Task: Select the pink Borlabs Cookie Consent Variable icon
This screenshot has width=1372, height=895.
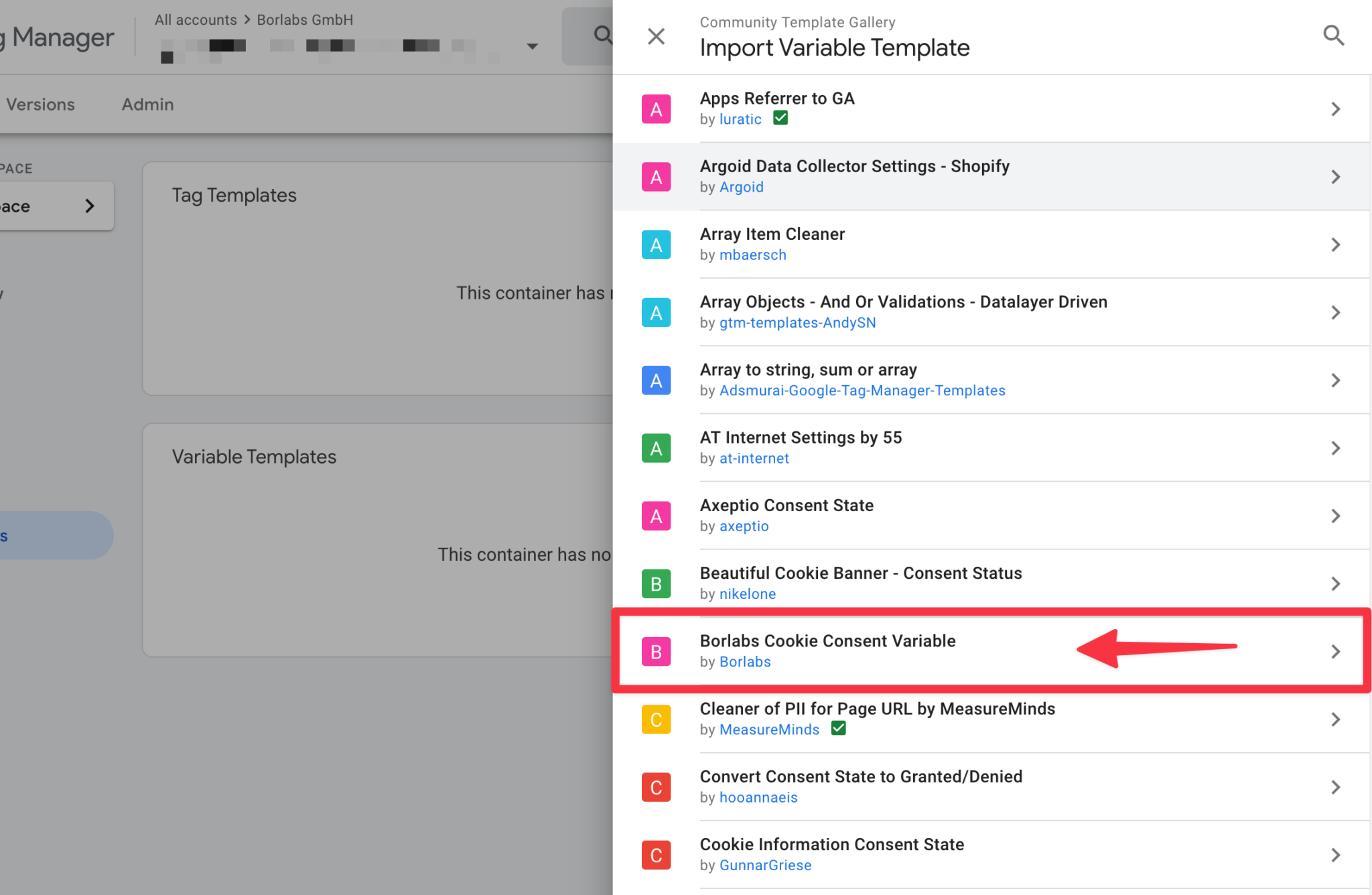Action: click(656, 651)
